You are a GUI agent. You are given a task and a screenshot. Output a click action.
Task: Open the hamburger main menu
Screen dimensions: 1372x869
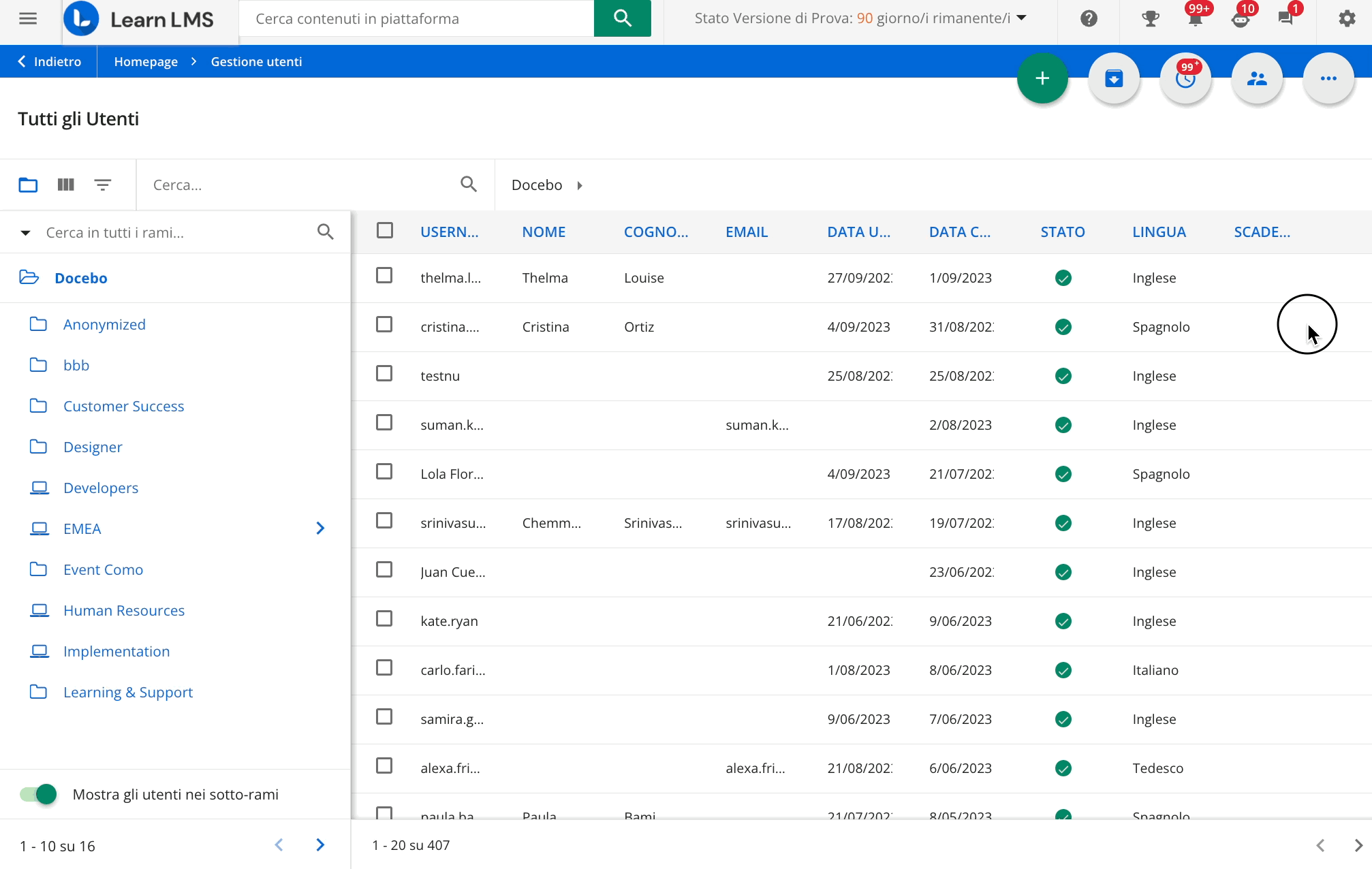(28, 18)
